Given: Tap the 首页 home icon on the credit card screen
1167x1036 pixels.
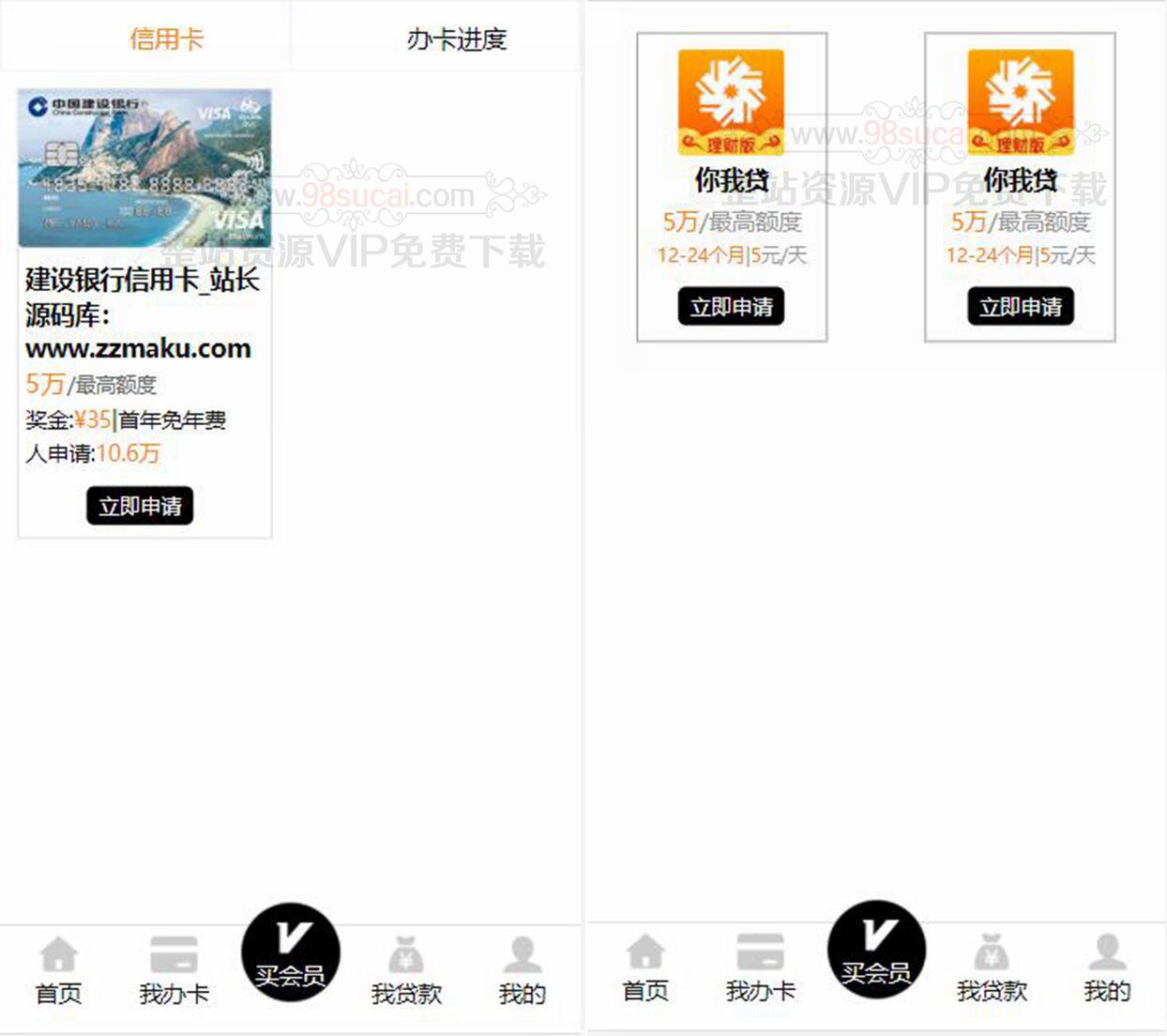Looking at the screenshot, I should point(58,955).
